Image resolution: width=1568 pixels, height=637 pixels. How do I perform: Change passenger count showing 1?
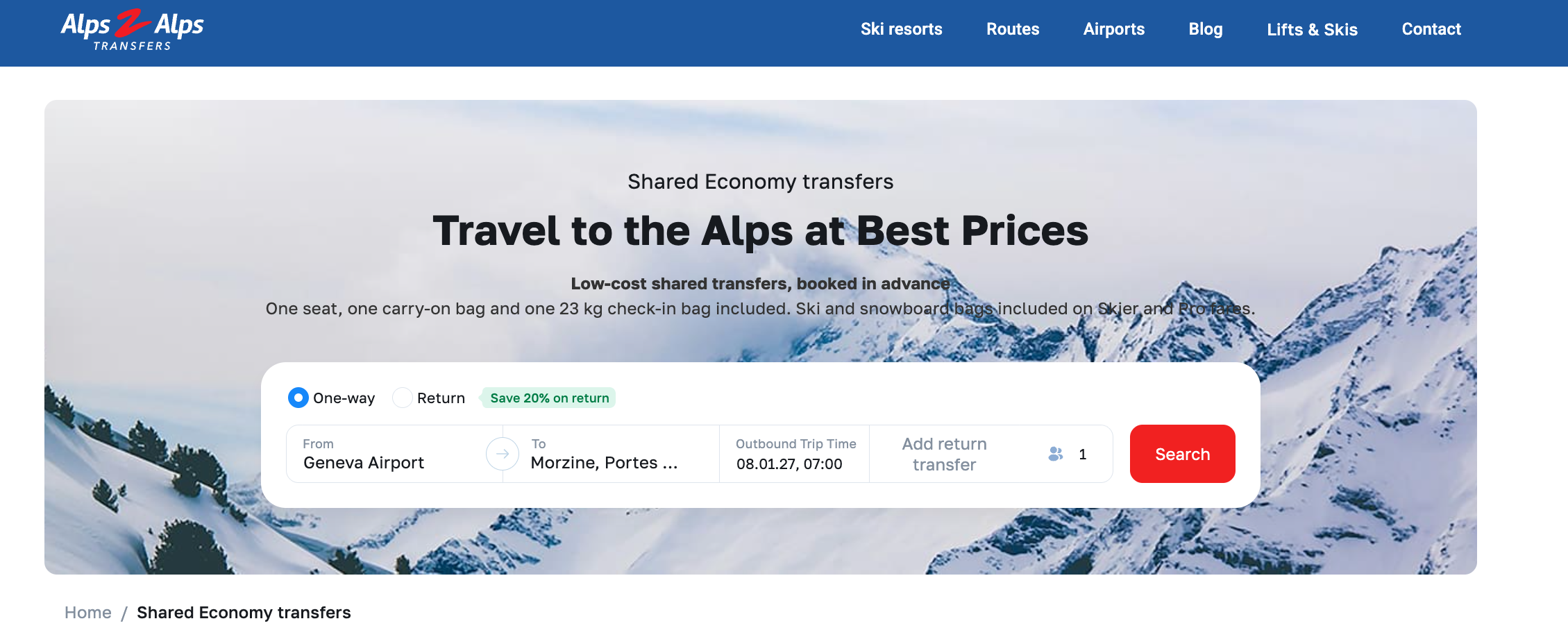pos(1082,454)
